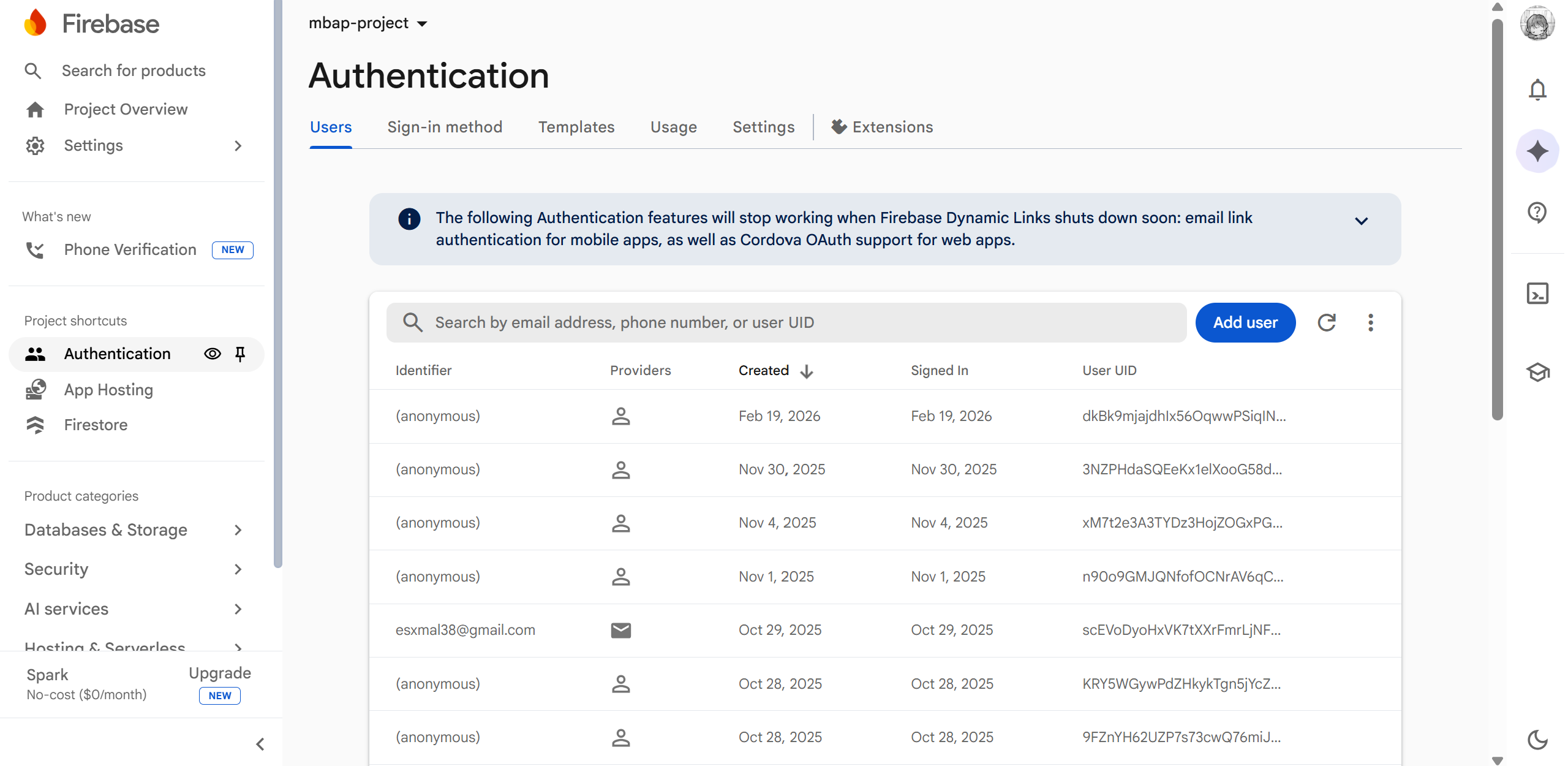
Task: Expand the Dynamic Links warning banner chevron
Action: [1361, 221]
